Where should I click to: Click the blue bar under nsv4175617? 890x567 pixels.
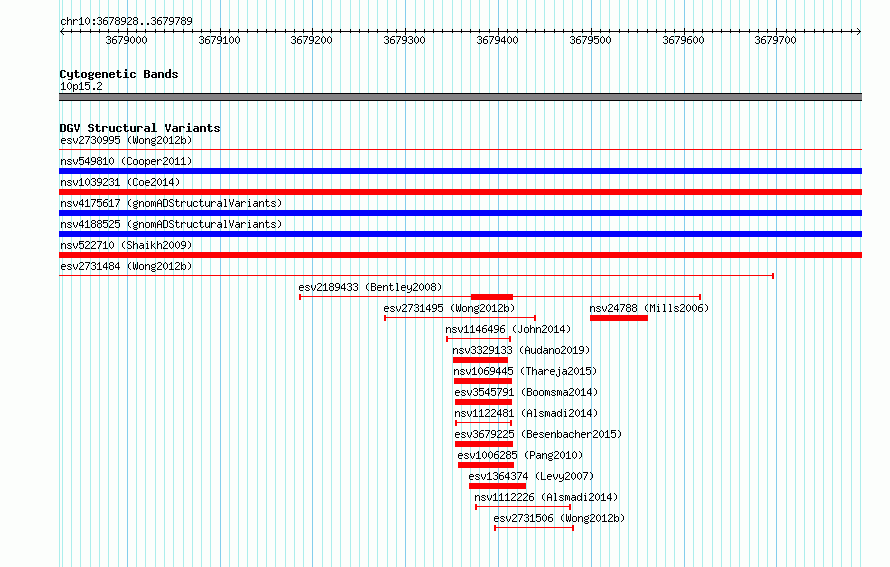460,213
